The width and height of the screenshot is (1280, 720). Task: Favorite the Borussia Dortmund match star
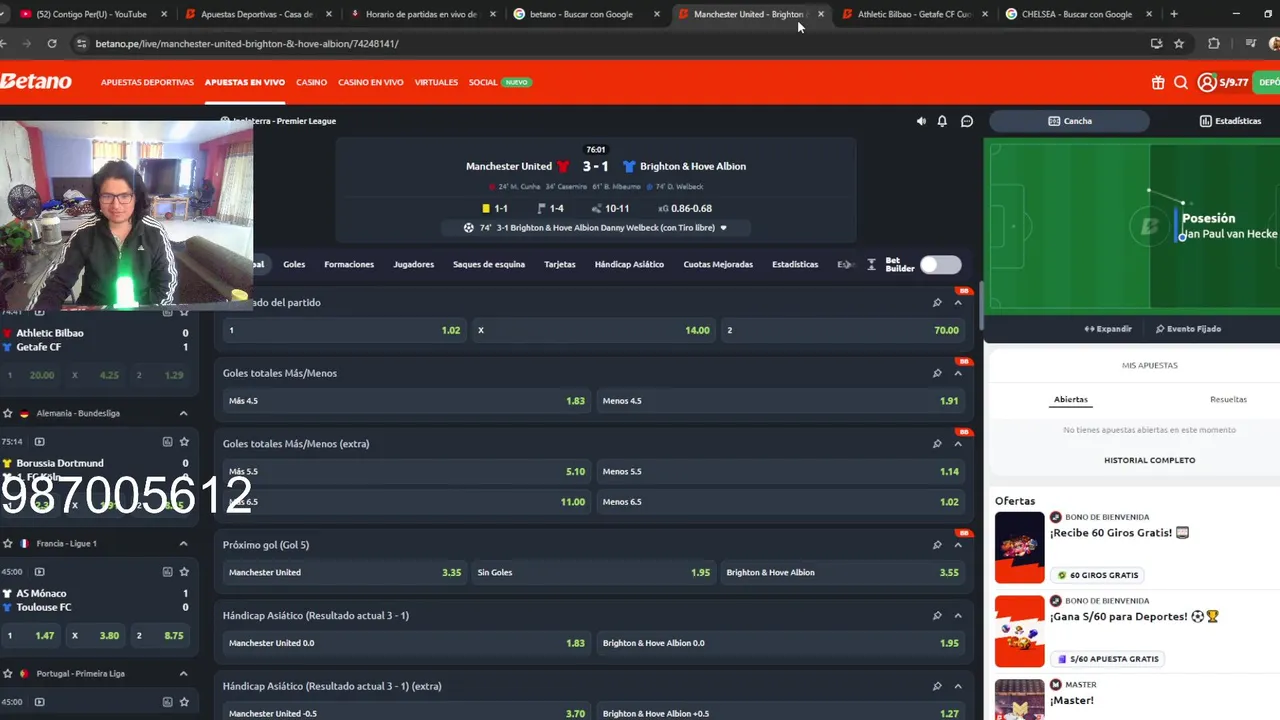pos(184,441)
